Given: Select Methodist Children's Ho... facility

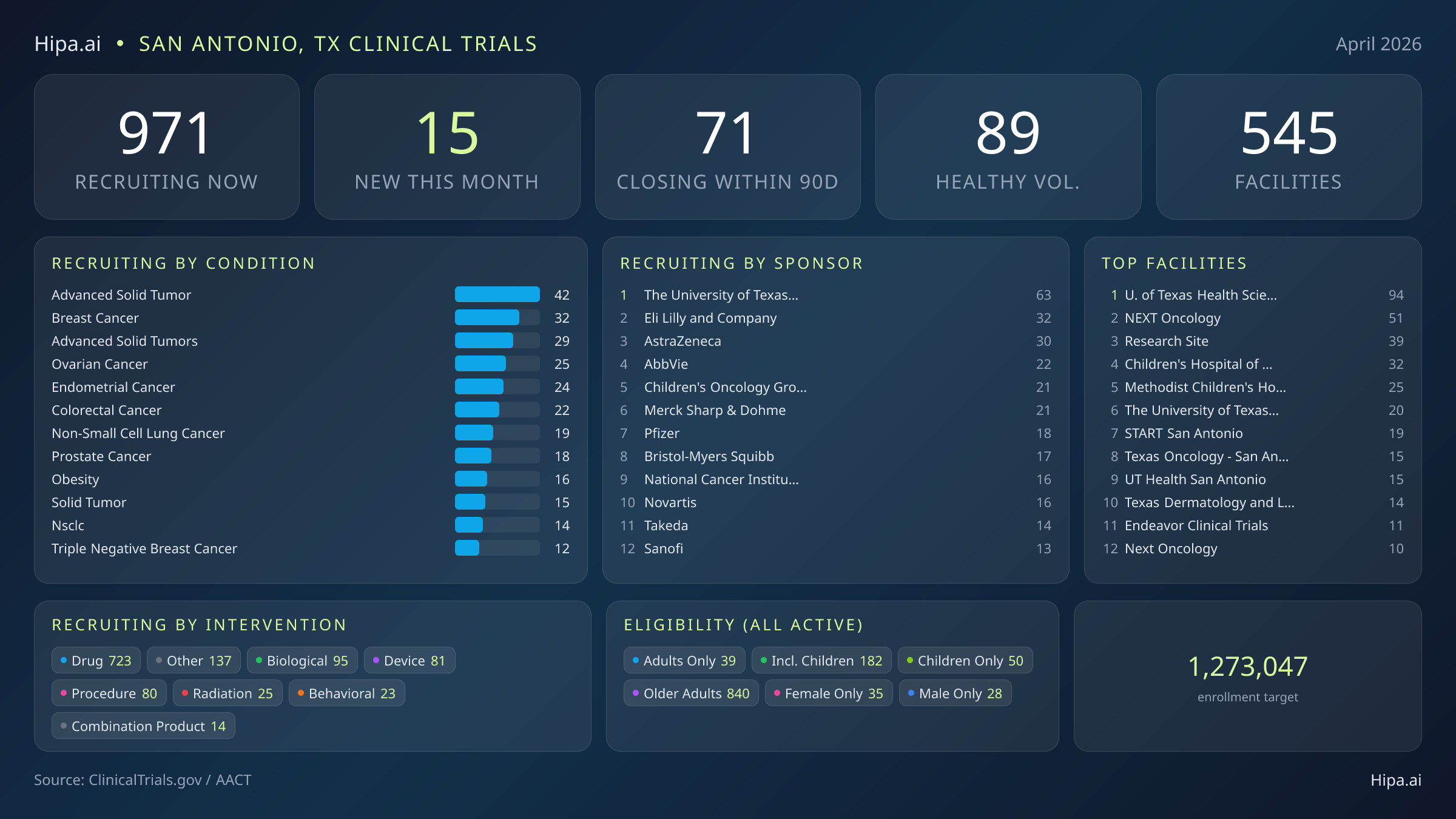Looking at the screenshot, I should pyautogui.click(x=1253, y=387).
